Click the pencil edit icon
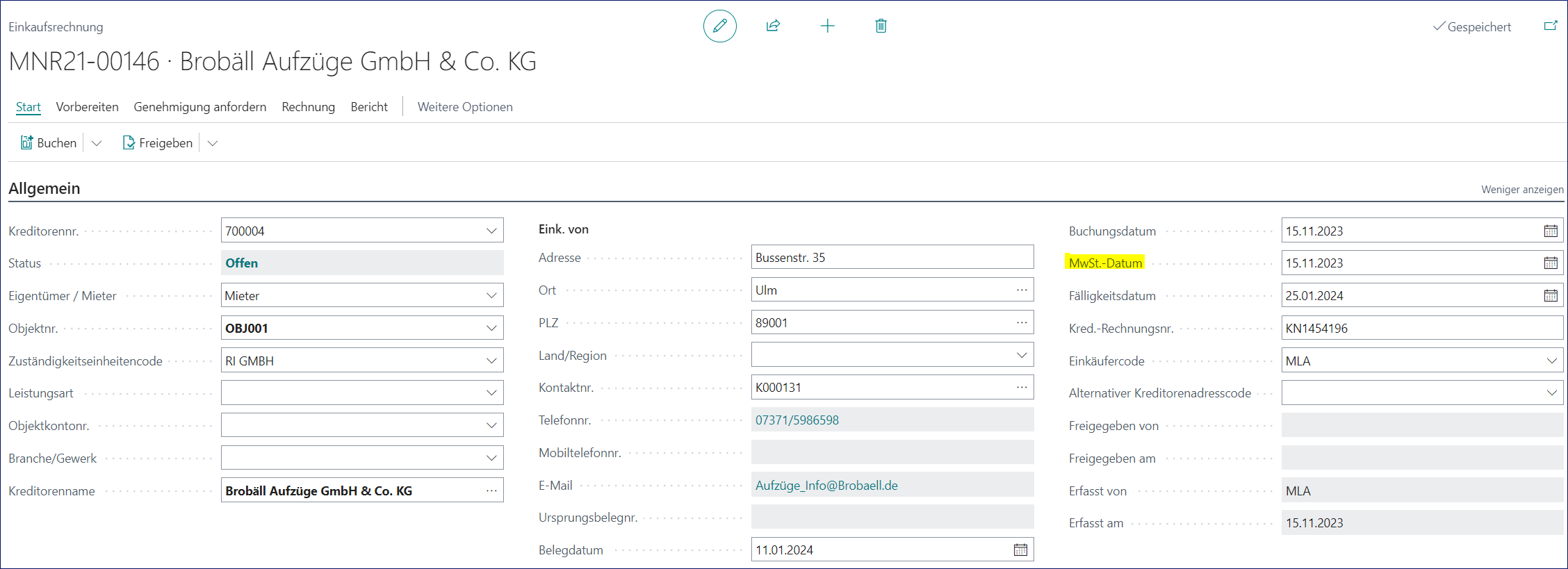1568x569 pixels. click(x=719, y=26)
